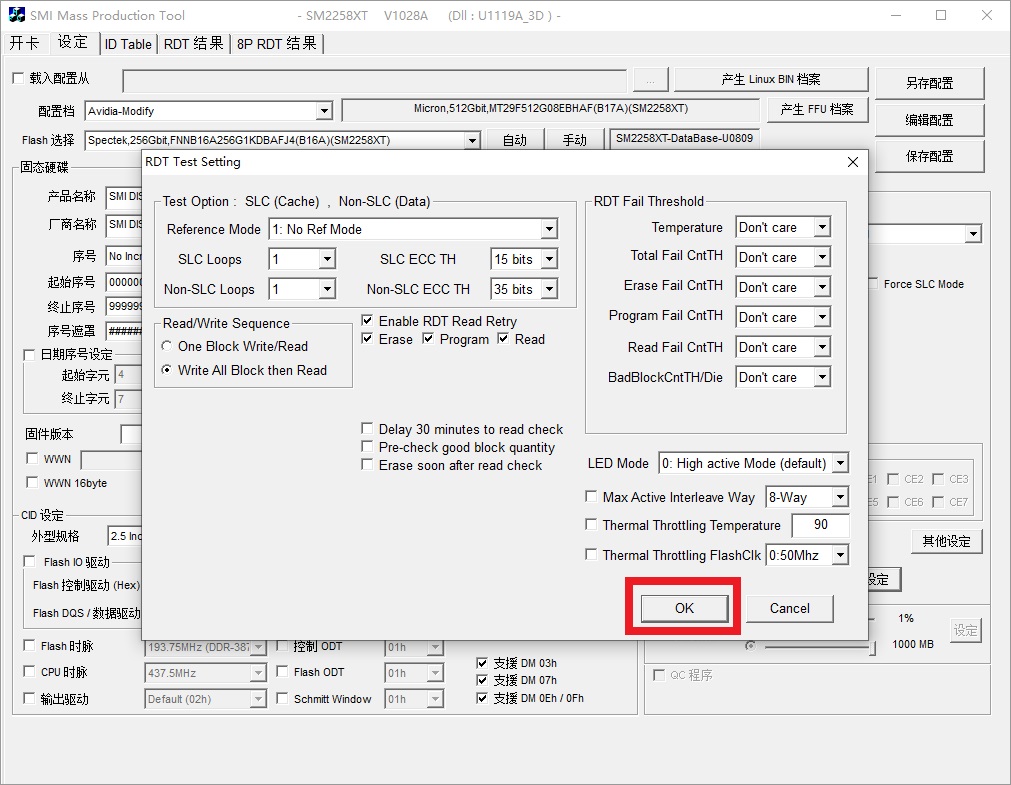The height and width of the screenshot is (785, 1011).
Task: Toggle Enable RDT Read Retry checkbox
Action: click(x=368, y=321)
